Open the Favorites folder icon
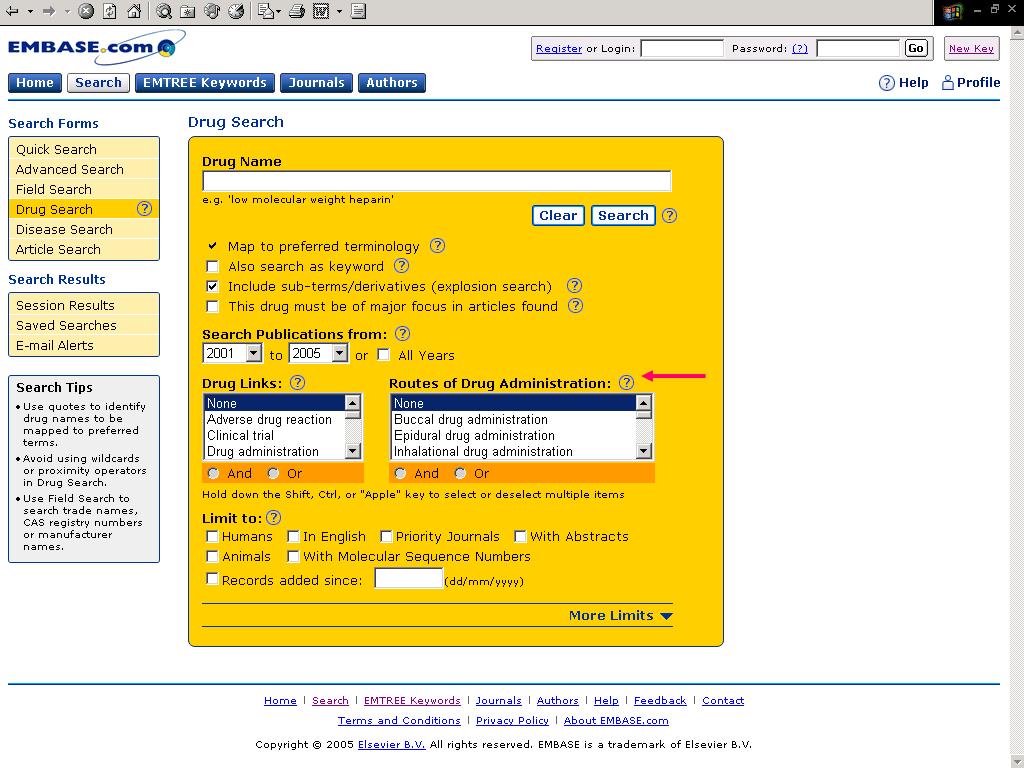The height and width of the screenshot is (768, 1024). coord(188,11)
